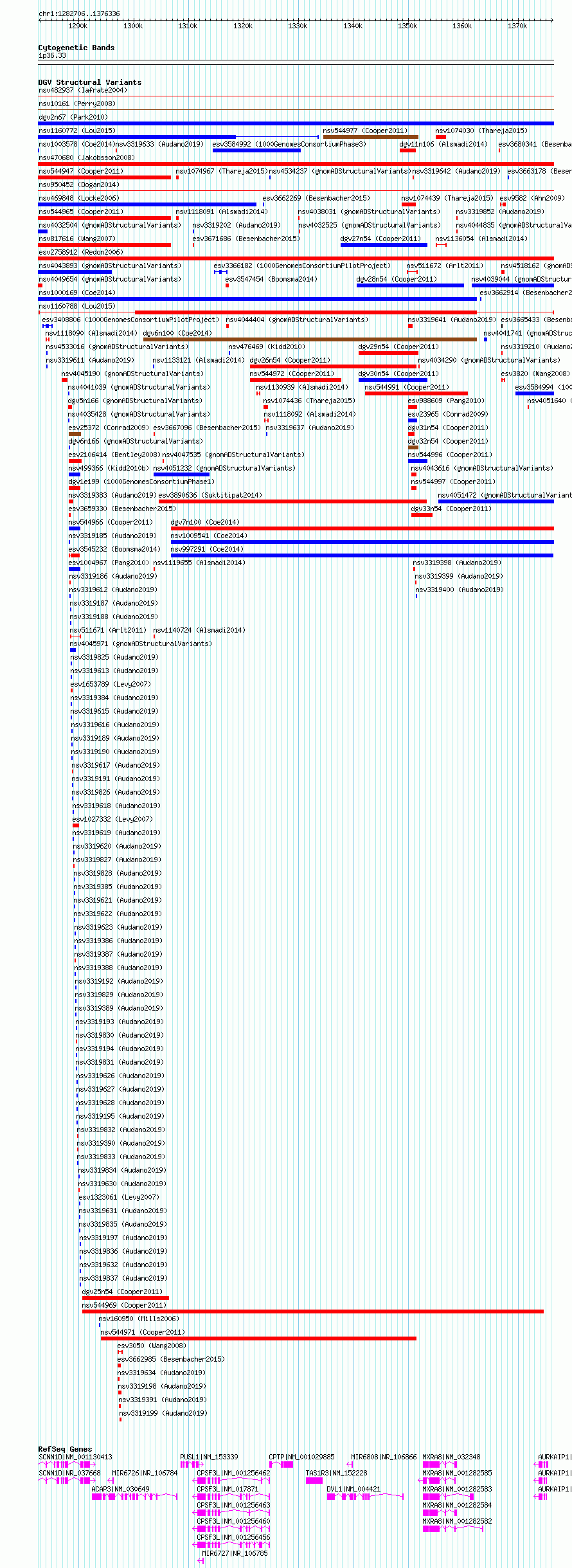The width and height of the screenshot is (572, 1568).
Task: Open DVL1|NM_004421 gene
Action: coord(353,1490)
